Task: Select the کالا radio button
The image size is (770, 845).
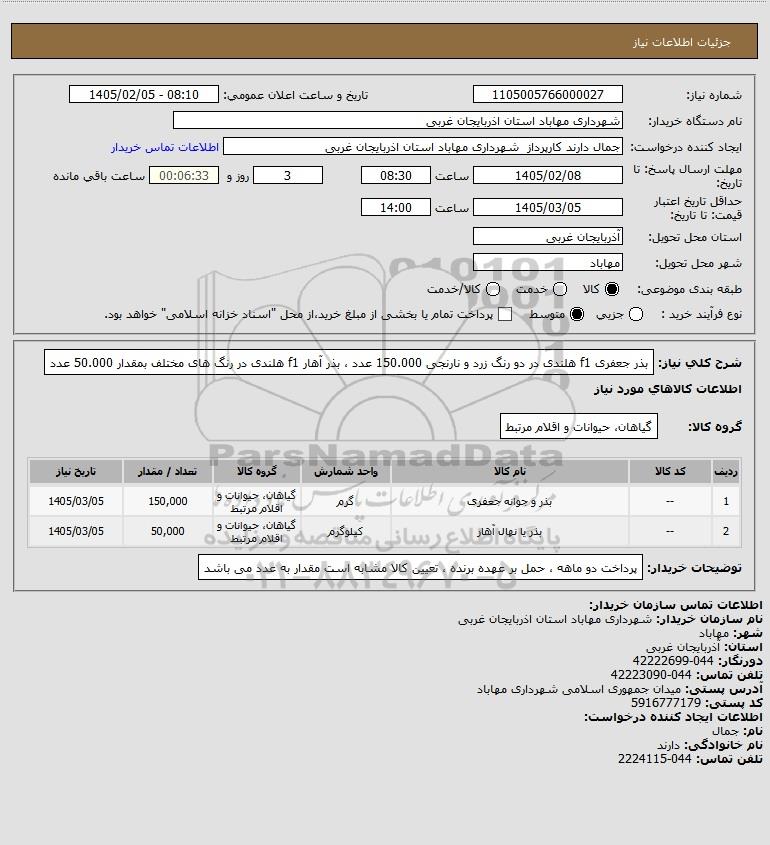Action: [x=612, y=289]
